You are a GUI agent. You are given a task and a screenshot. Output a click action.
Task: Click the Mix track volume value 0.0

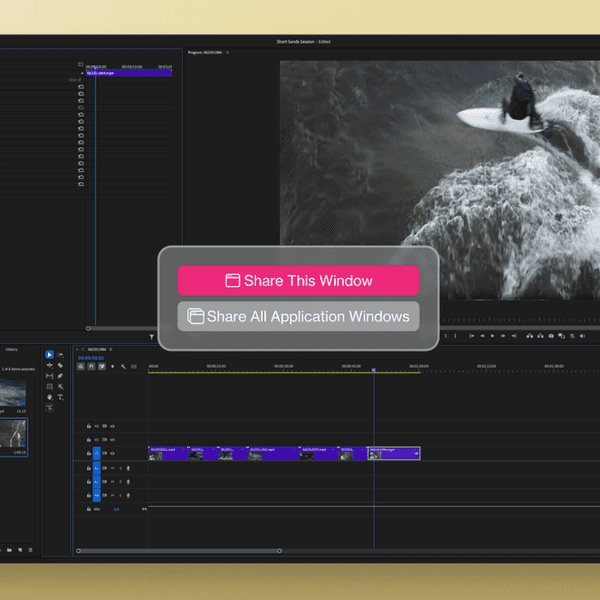116,509
